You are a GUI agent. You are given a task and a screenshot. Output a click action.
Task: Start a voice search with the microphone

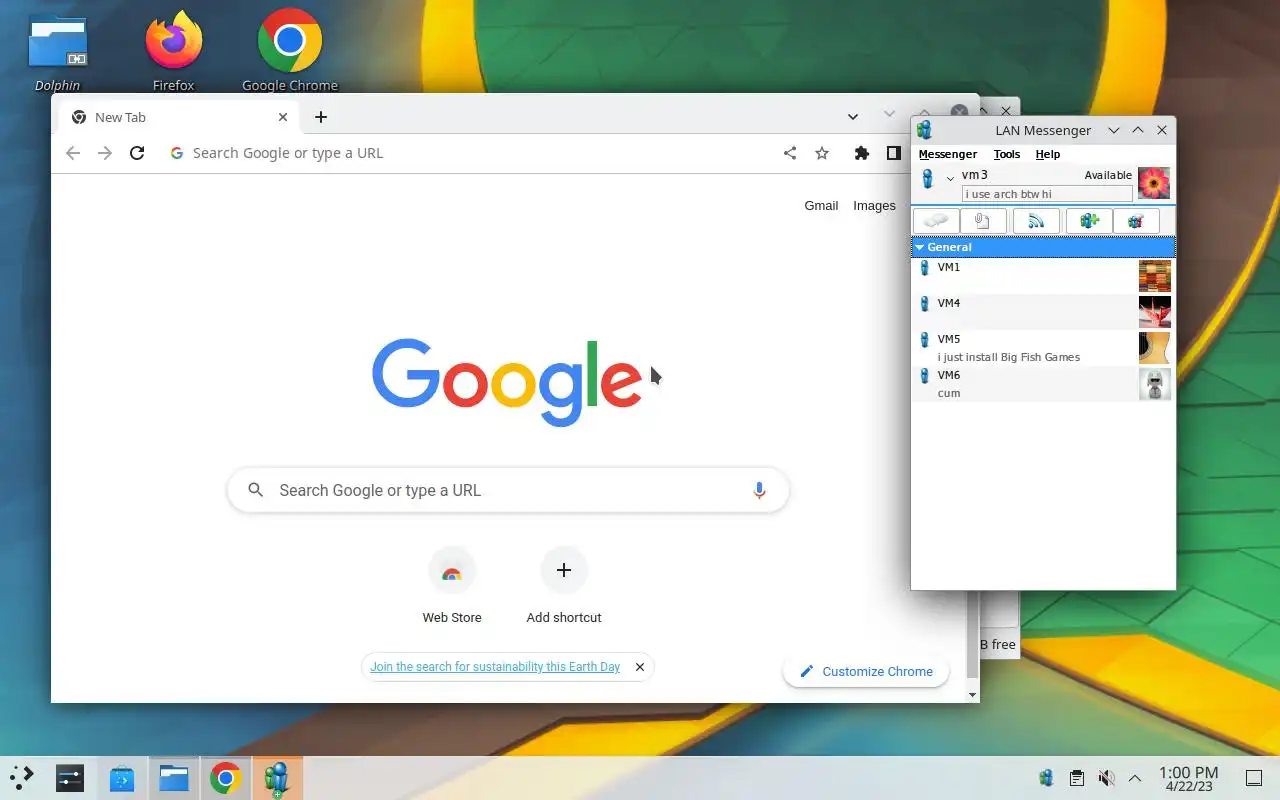pyautogui.click(x=759, y=490)
